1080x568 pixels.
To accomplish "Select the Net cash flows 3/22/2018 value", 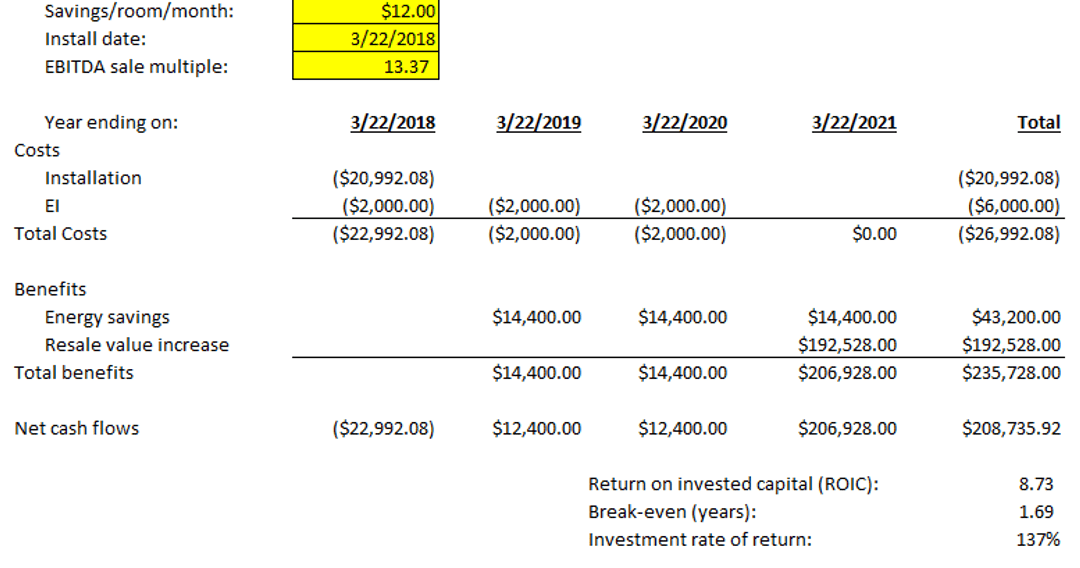I will click(x=383, y=429).
